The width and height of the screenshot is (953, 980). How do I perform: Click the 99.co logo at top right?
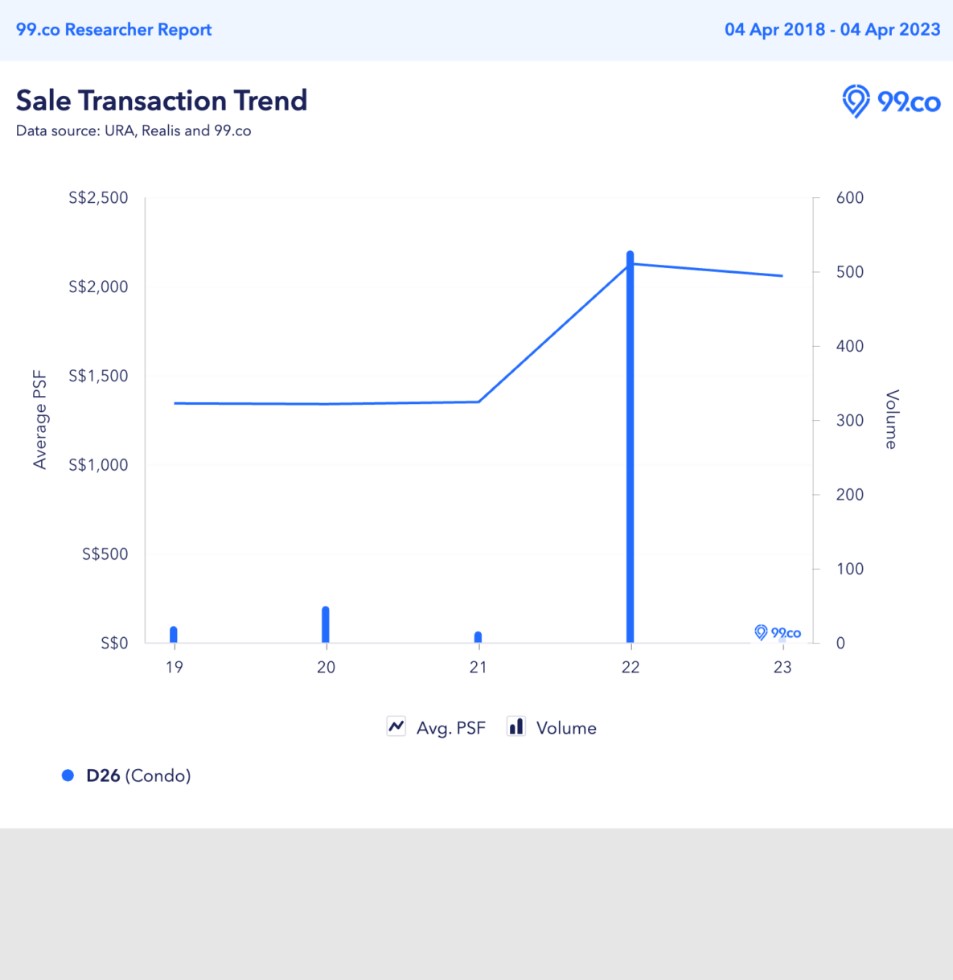[x=890, y=101]
